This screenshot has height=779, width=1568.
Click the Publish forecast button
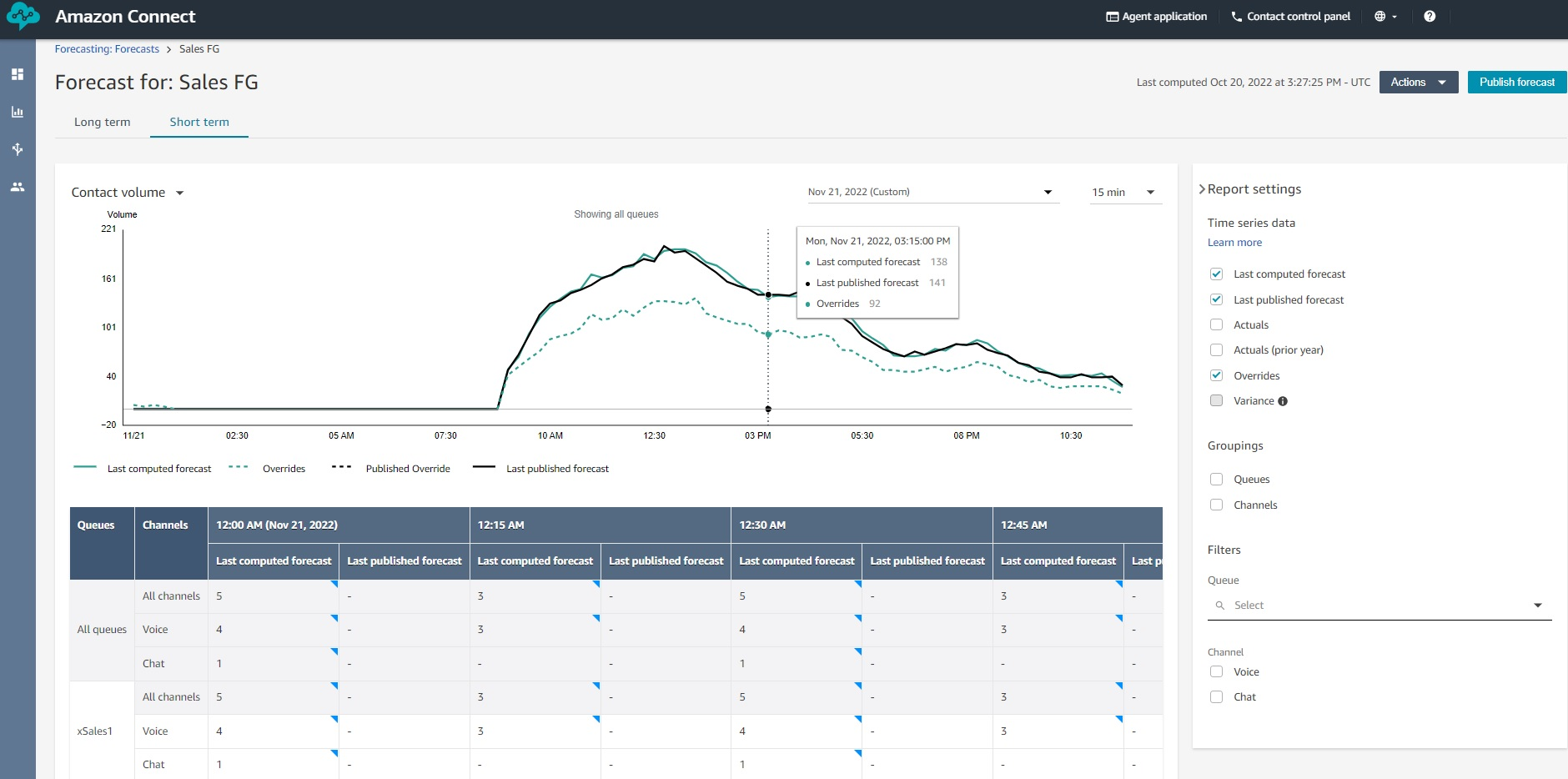coord(1517,82)
